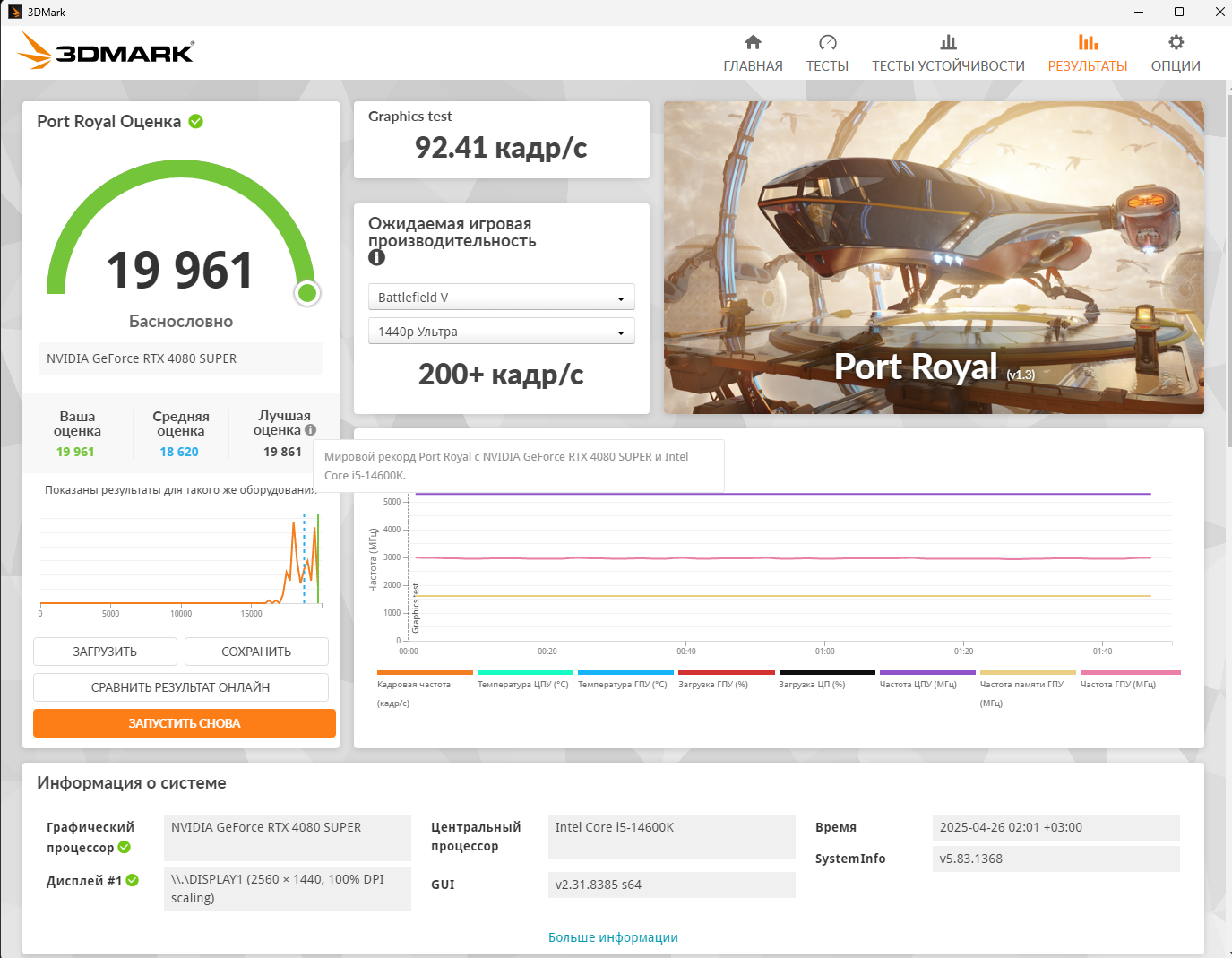Click the gear icon above ОПЦИИ
This screenshot has height=958, width=1232.
1176,42
